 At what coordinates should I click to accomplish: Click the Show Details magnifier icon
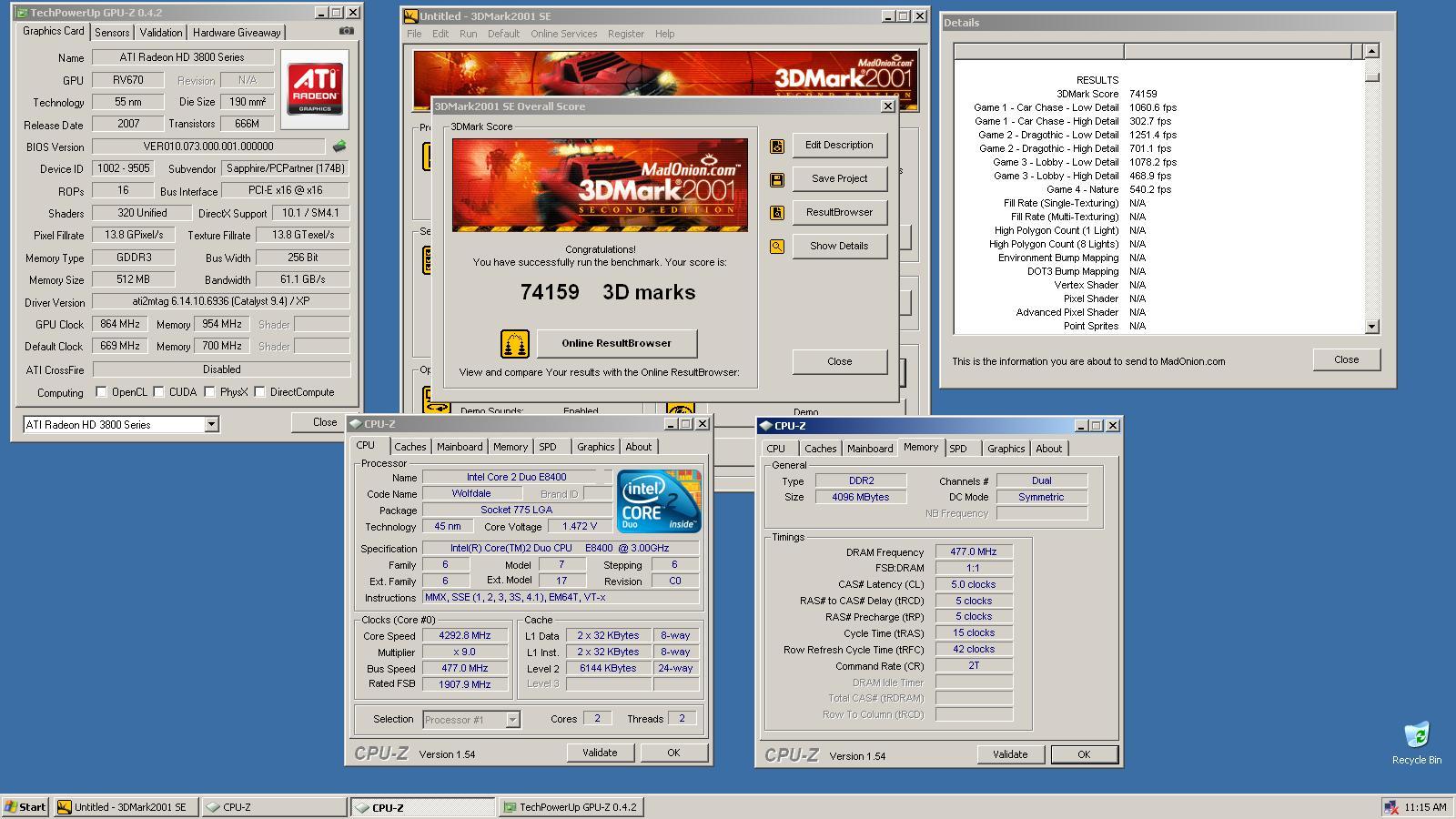coord(777,247)
